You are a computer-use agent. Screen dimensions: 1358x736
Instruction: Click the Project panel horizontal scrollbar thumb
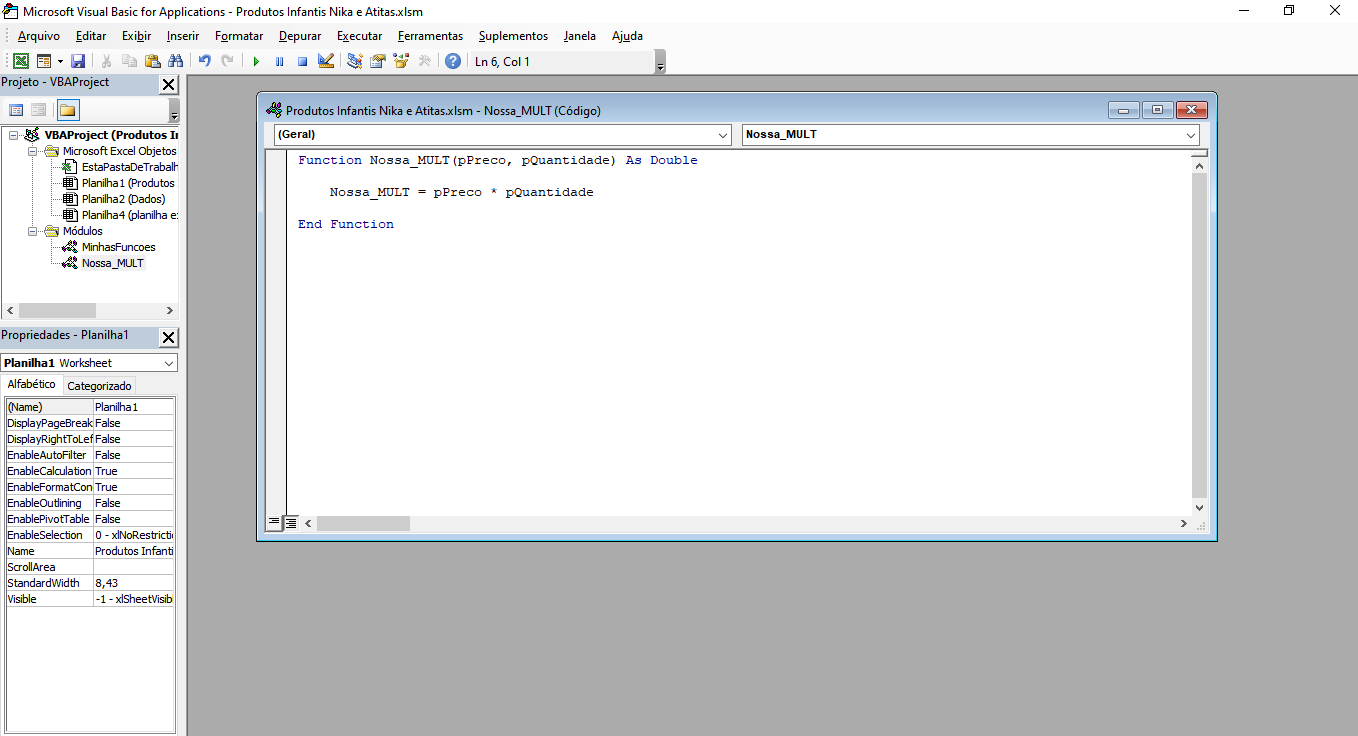[57, 311]
